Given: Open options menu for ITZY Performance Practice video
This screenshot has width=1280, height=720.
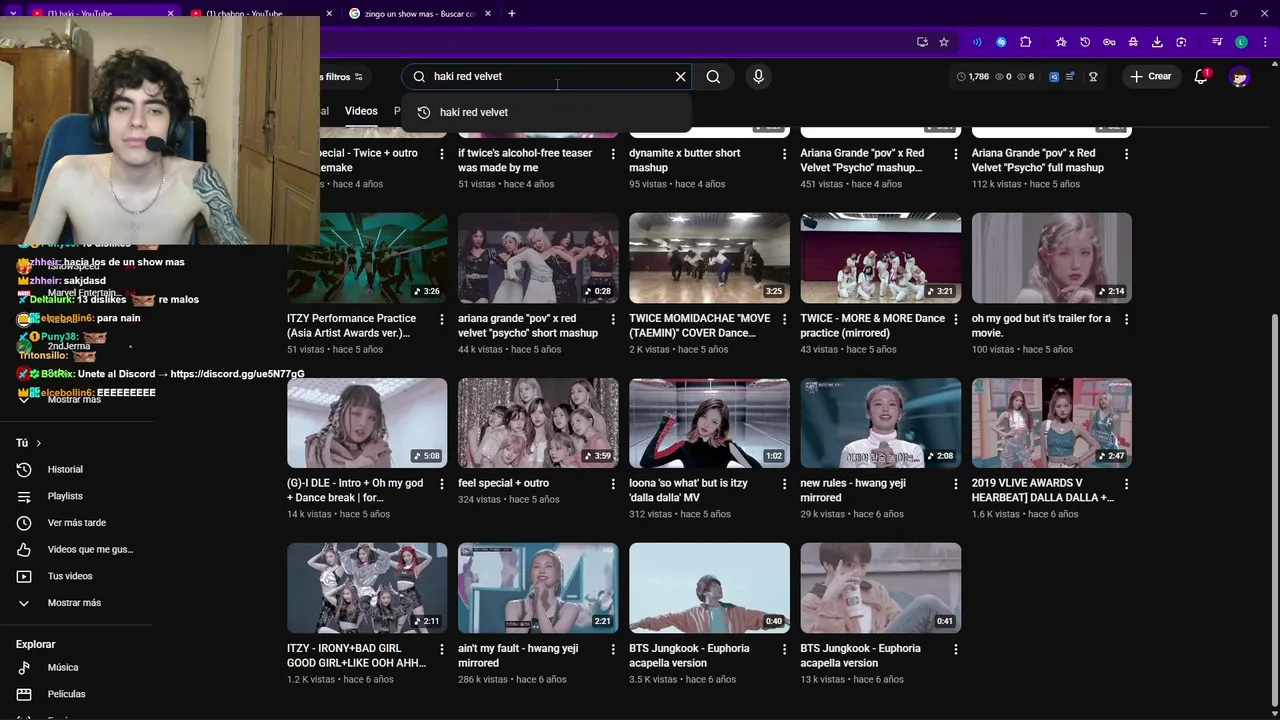Looking at the screenshot, I should [442, 319].
